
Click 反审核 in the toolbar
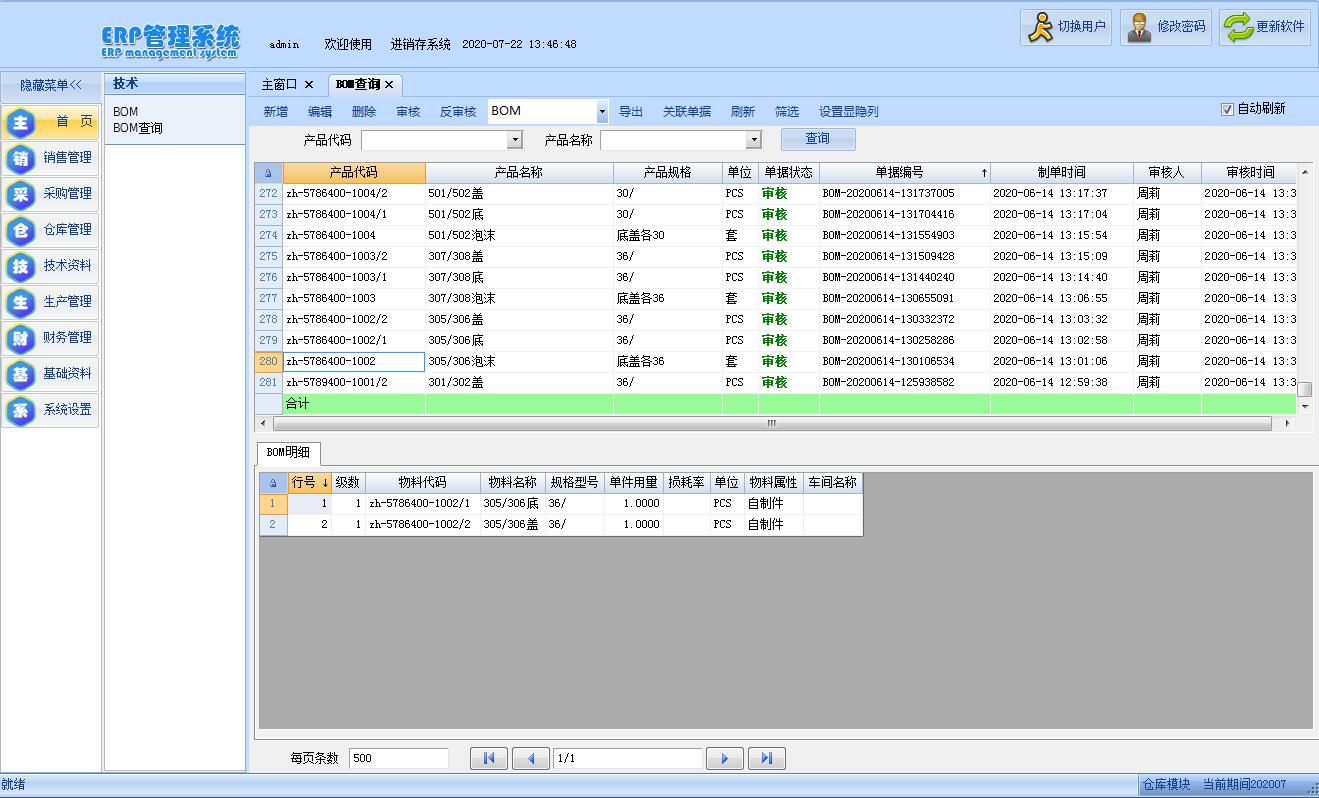tap(458, 112)
